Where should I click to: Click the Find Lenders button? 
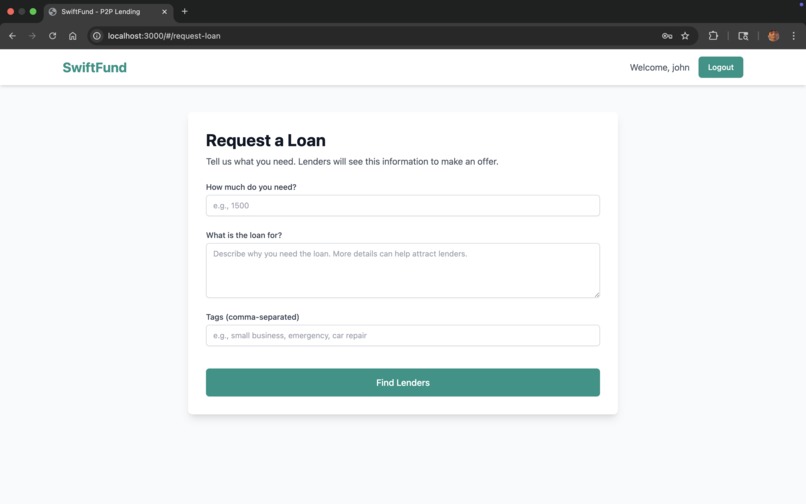click(x=402, y=383)
